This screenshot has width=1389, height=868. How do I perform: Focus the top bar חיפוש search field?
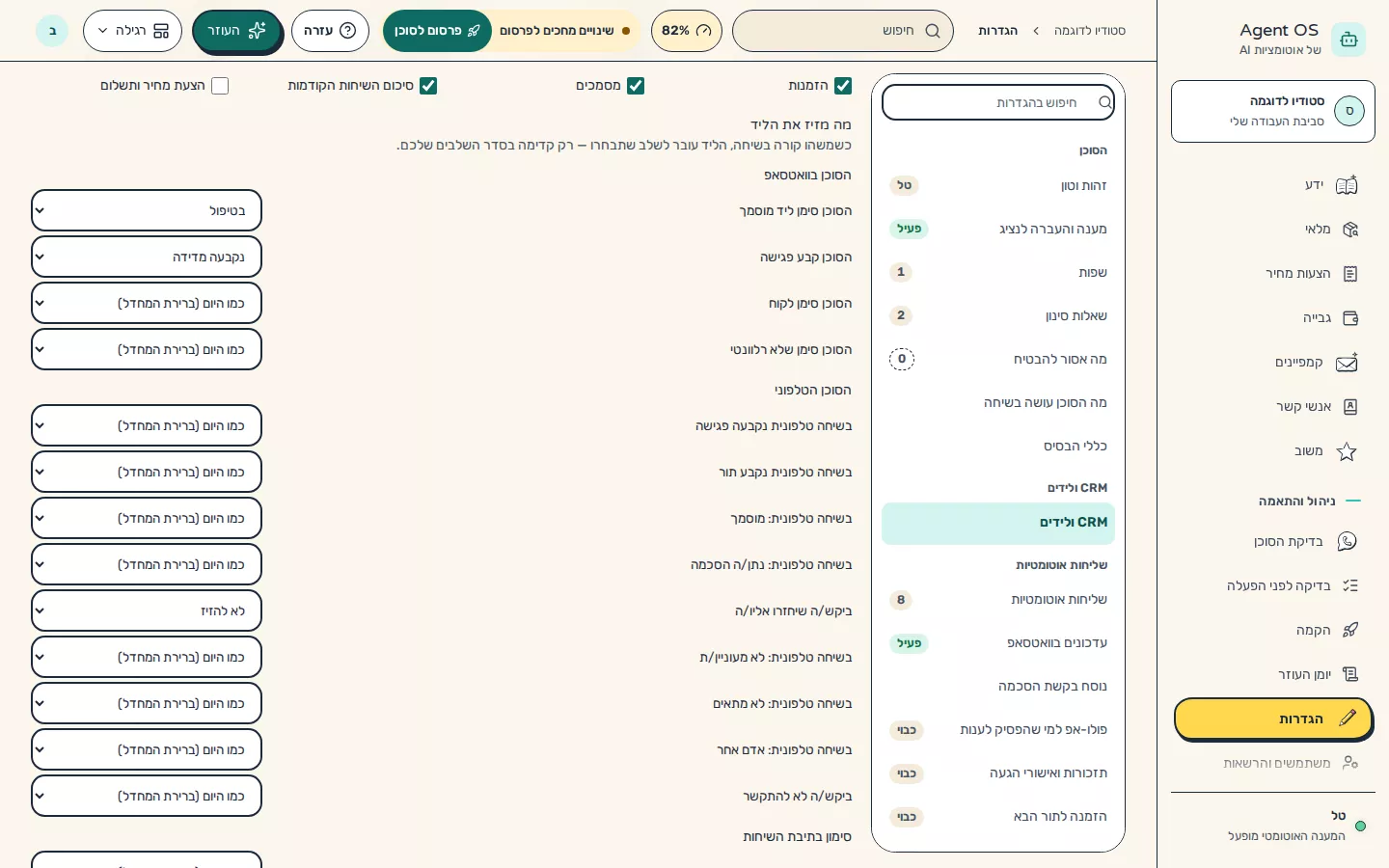pos(843,31)
